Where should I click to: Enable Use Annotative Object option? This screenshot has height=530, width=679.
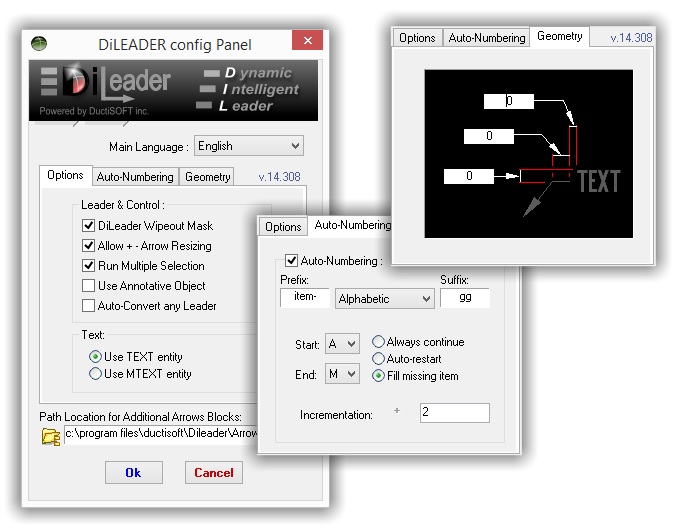[89, 286]
